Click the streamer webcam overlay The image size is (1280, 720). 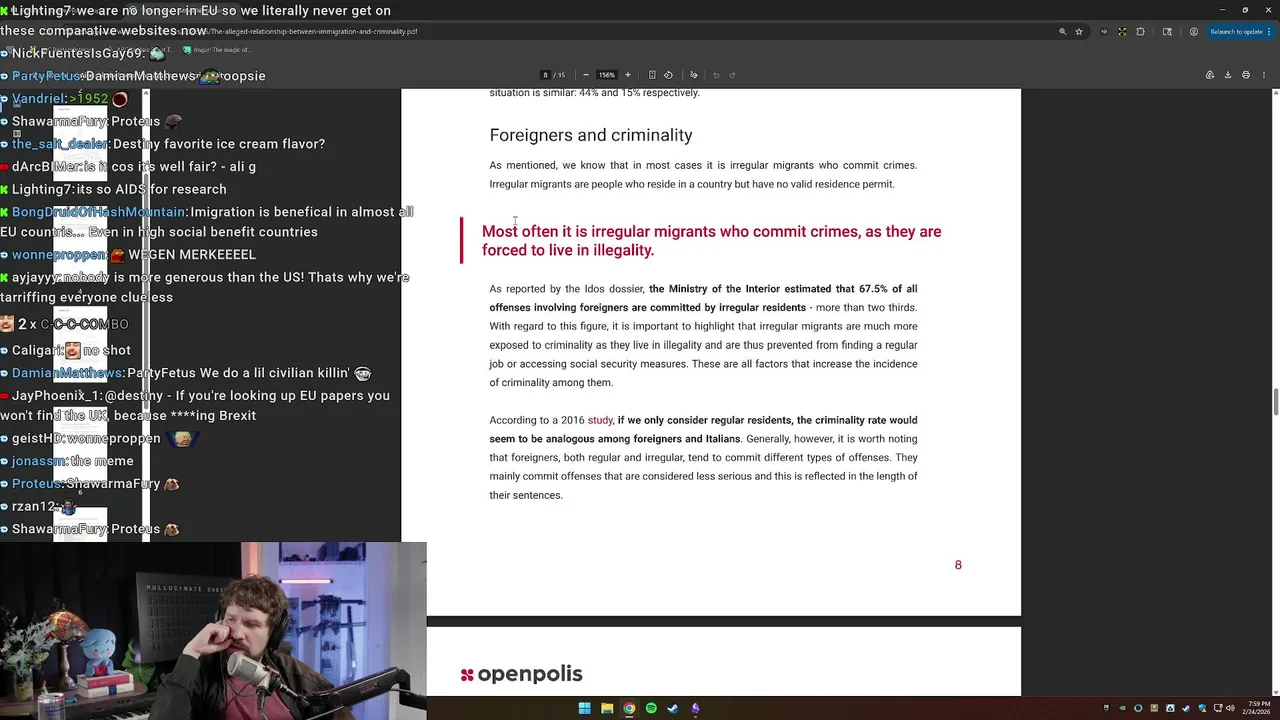click(x=213, y=631)
